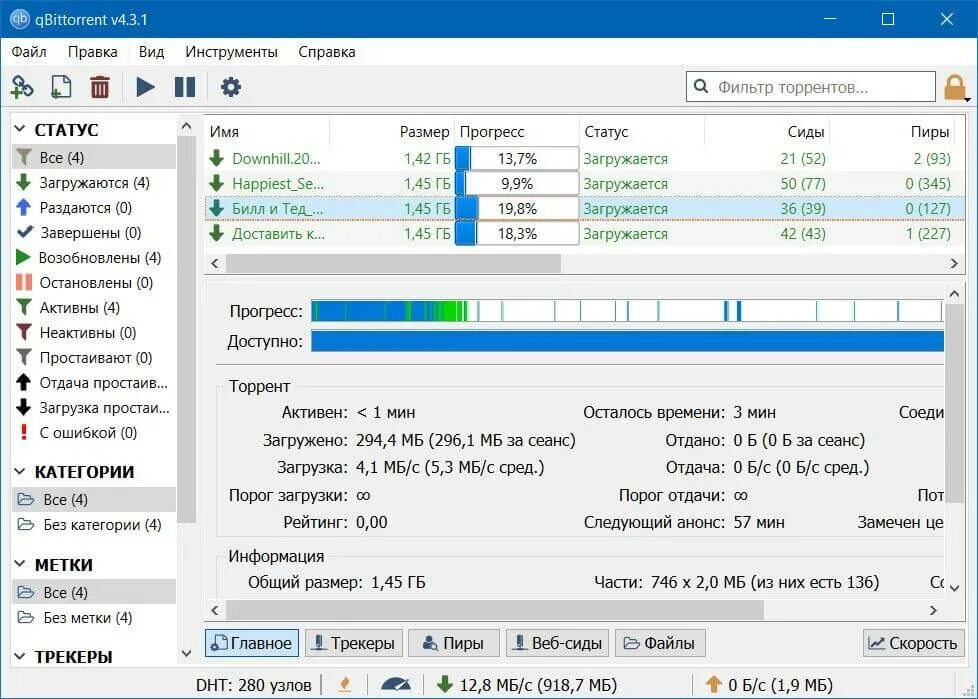Click the orange upload speed arrow in status bar
978x699 pixels.
tap(714, 684)
